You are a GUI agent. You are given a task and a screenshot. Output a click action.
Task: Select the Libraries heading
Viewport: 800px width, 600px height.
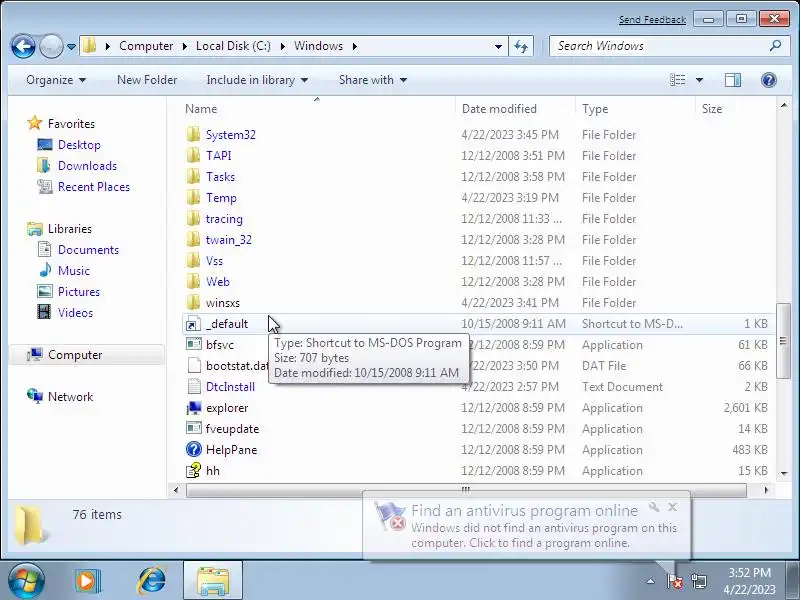69,229
